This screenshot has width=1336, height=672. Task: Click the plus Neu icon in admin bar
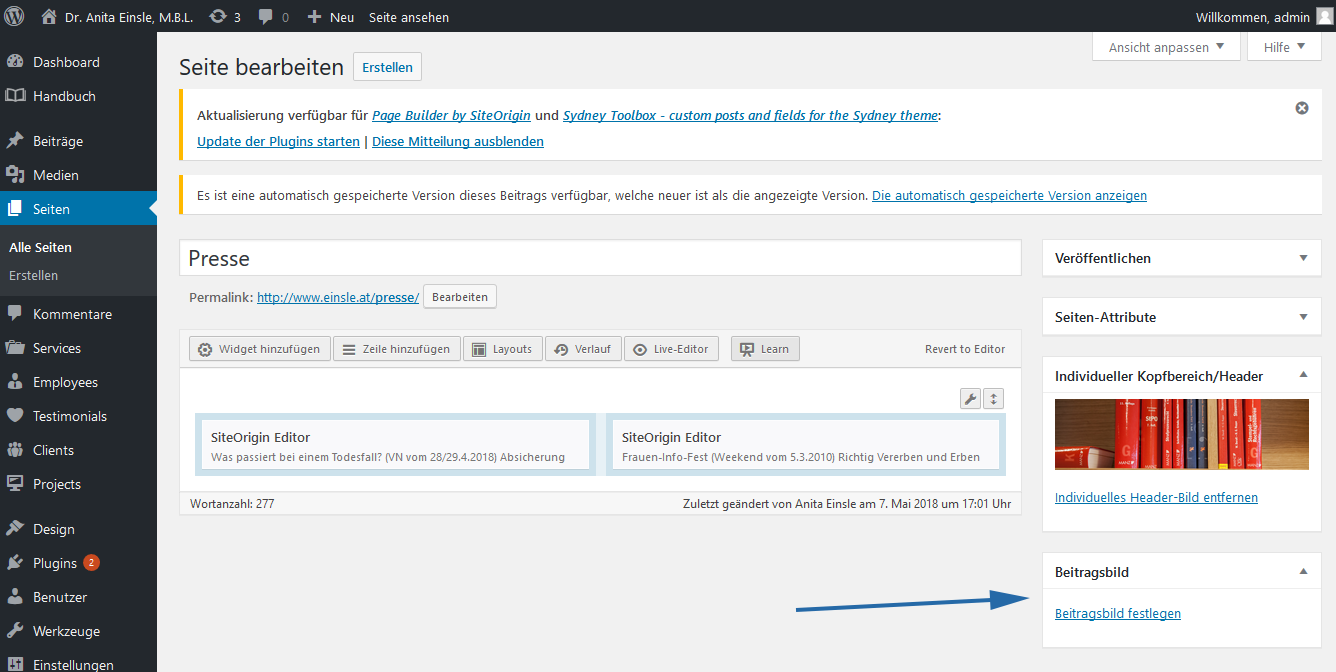pyautogui.click(x=314, y=17)
